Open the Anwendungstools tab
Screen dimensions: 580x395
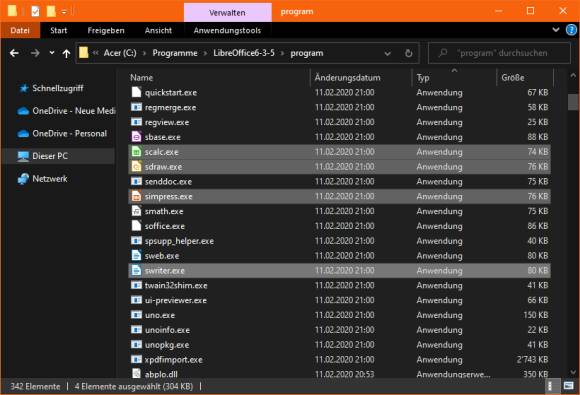[x=227, y=30]
